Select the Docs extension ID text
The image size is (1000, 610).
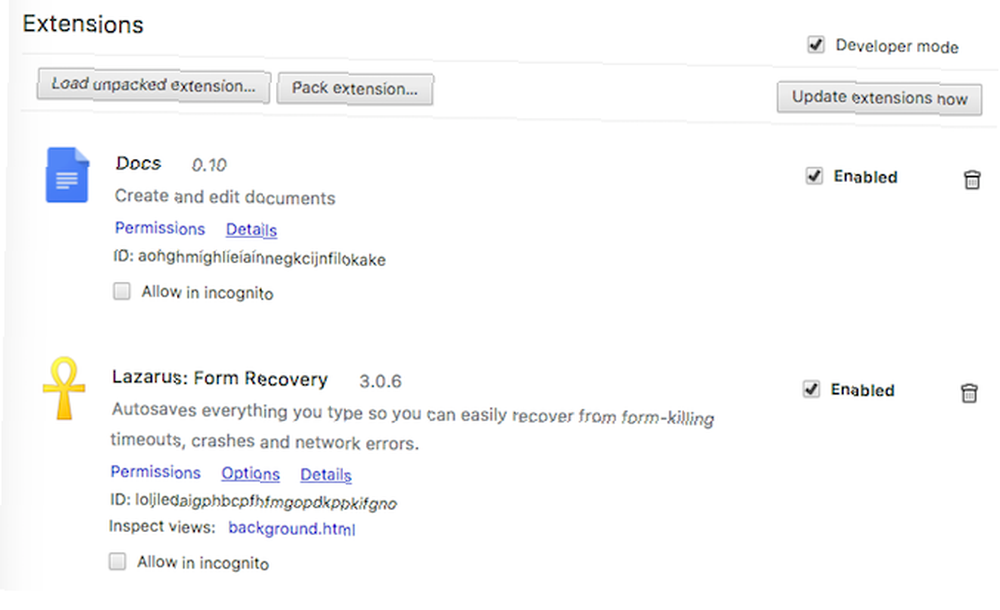249,258
